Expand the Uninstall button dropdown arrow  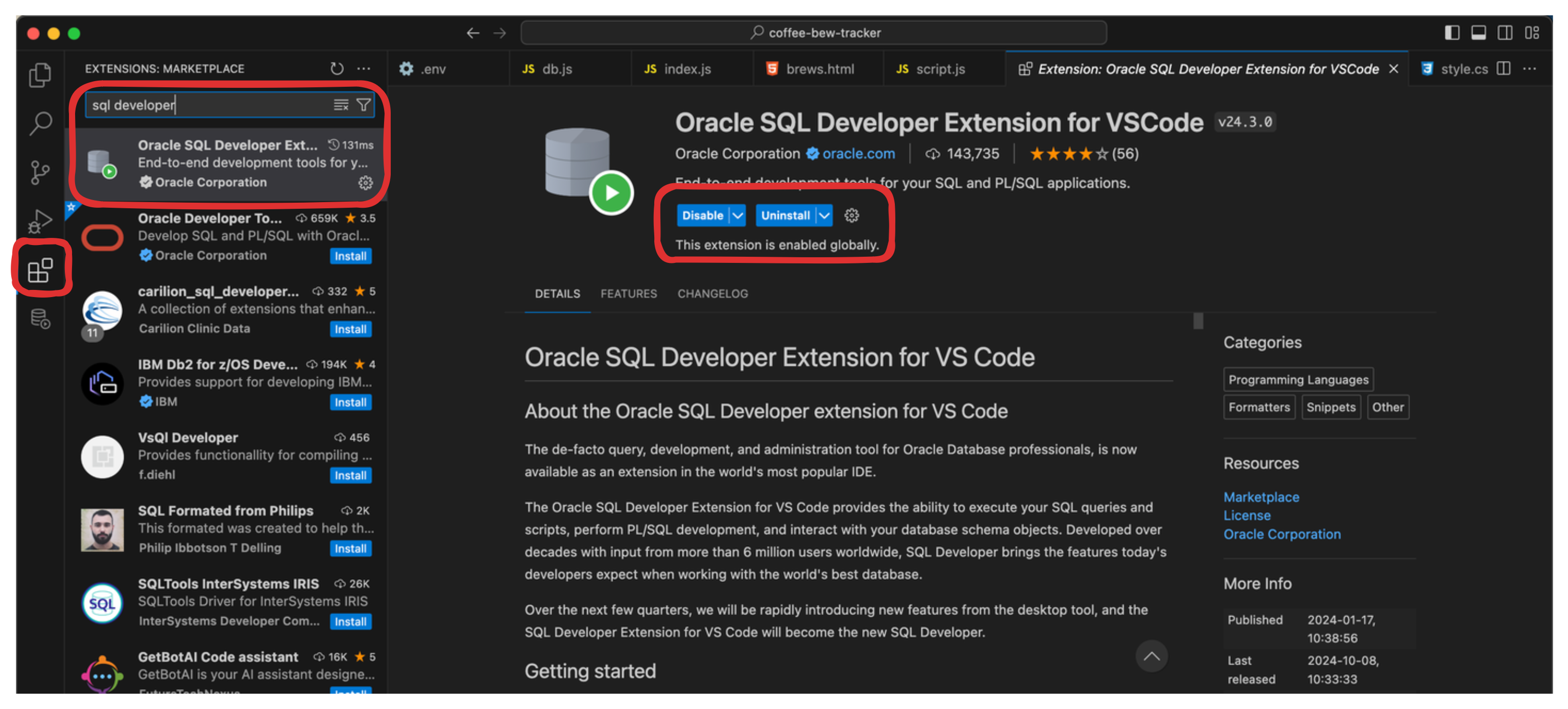coord(824,215)
